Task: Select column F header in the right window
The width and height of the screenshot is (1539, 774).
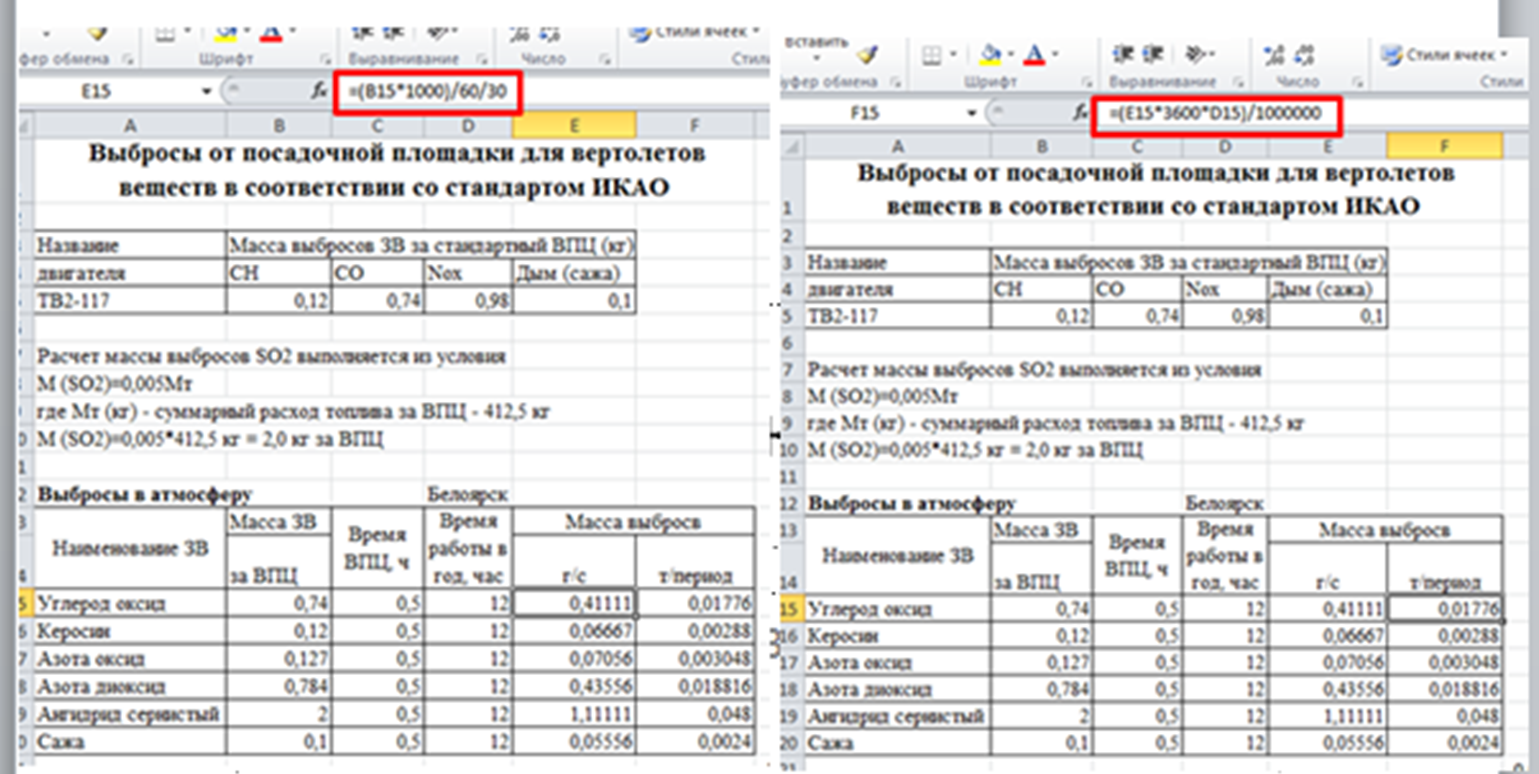Action: coord(1444,146)
